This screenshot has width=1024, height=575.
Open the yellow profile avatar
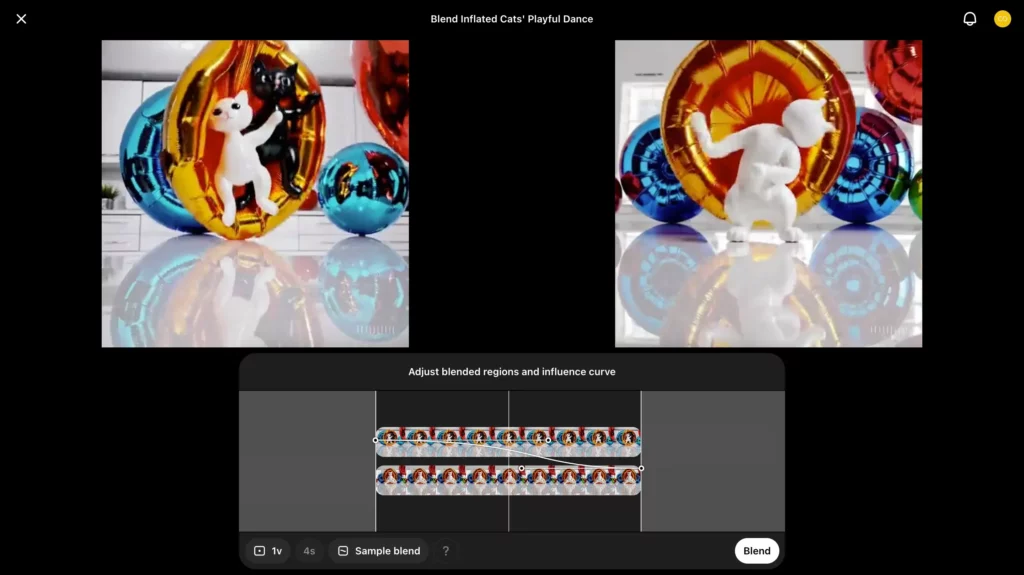pos(1002,19)
